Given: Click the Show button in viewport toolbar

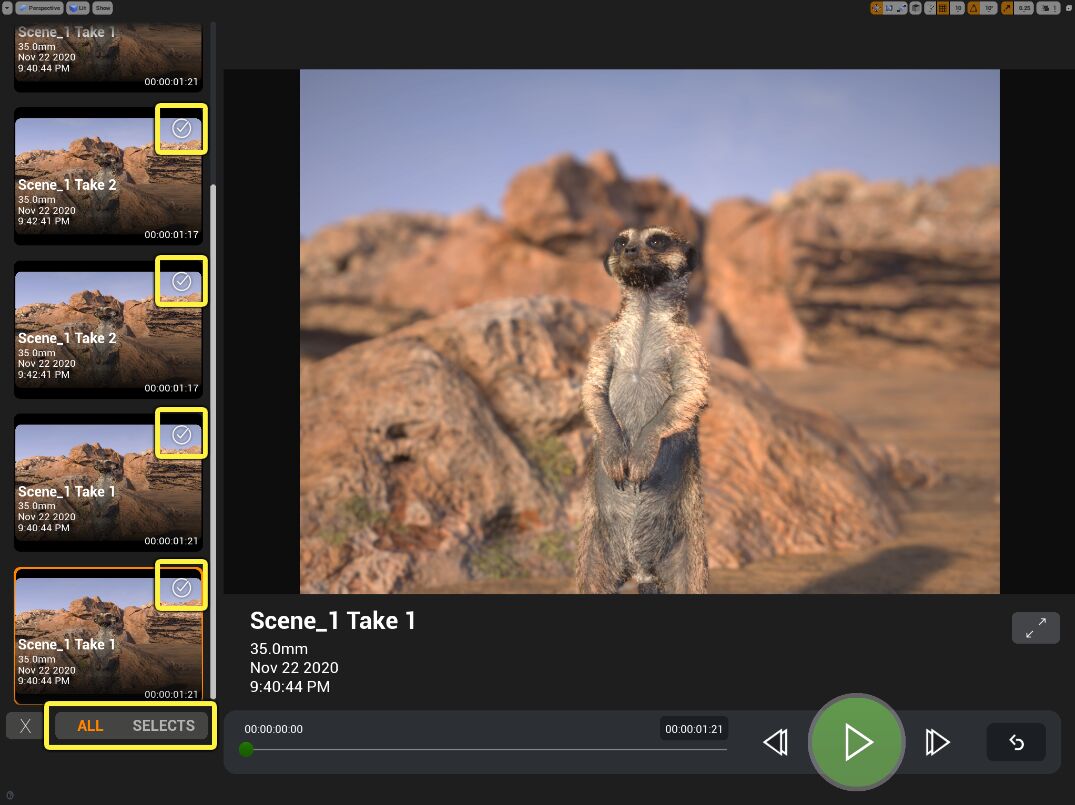Looking at the screenshot, I should tap(102, 8).
